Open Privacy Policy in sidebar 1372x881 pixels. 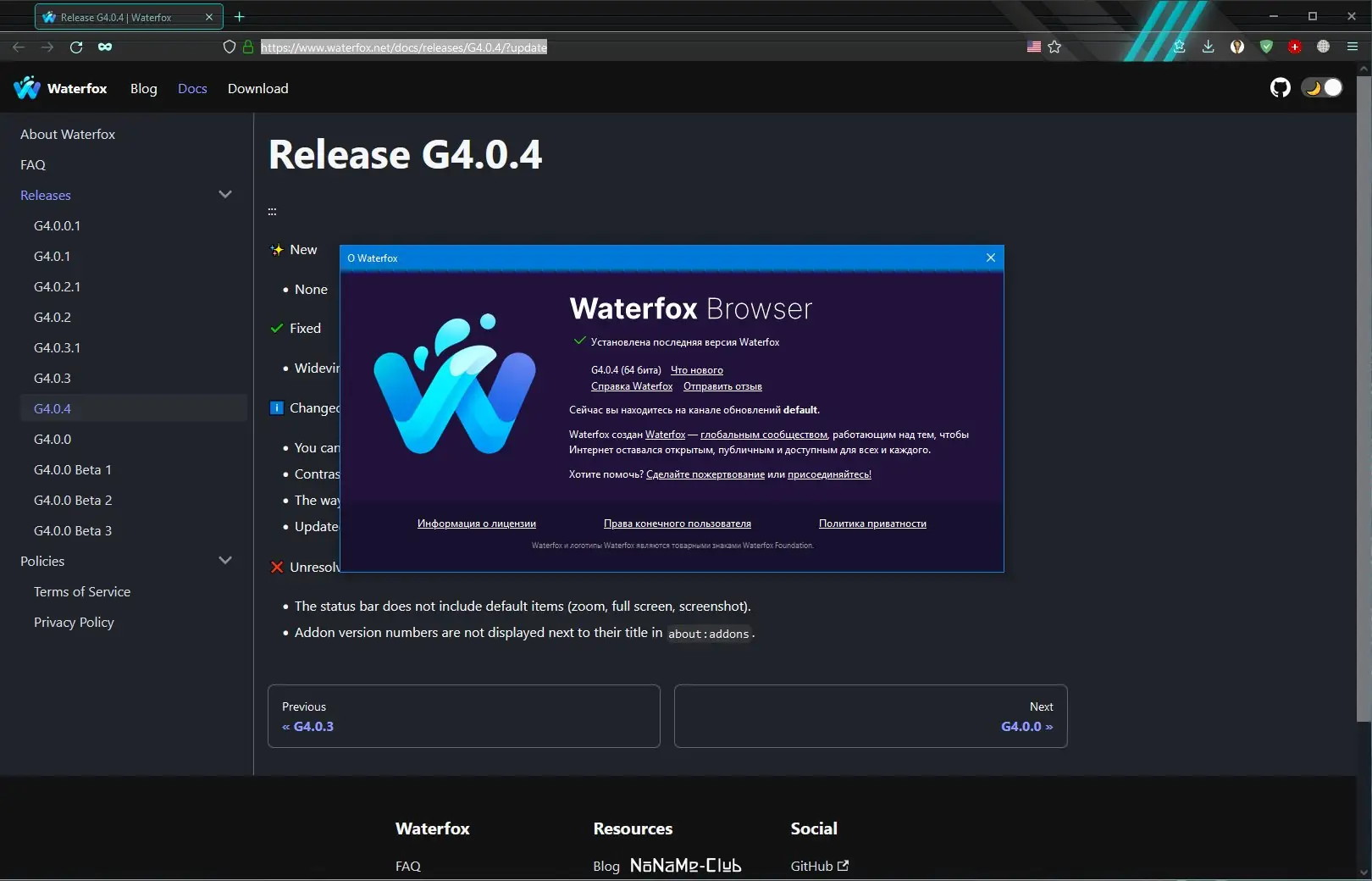[x=74, y=623]
